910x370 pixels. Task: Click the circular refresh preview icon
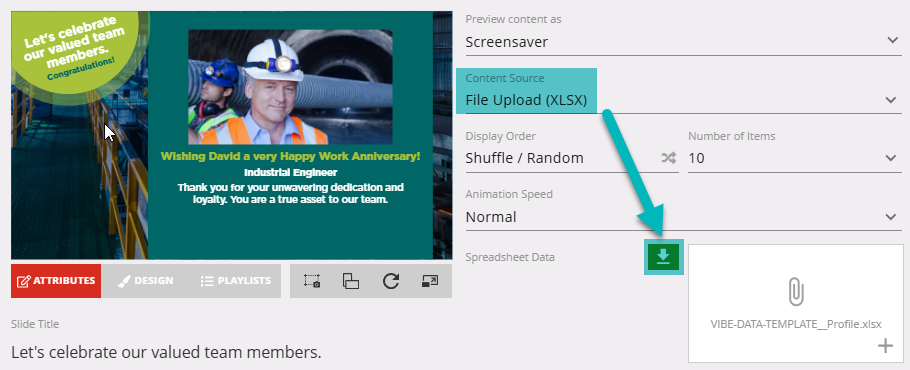tap(391, 281)
